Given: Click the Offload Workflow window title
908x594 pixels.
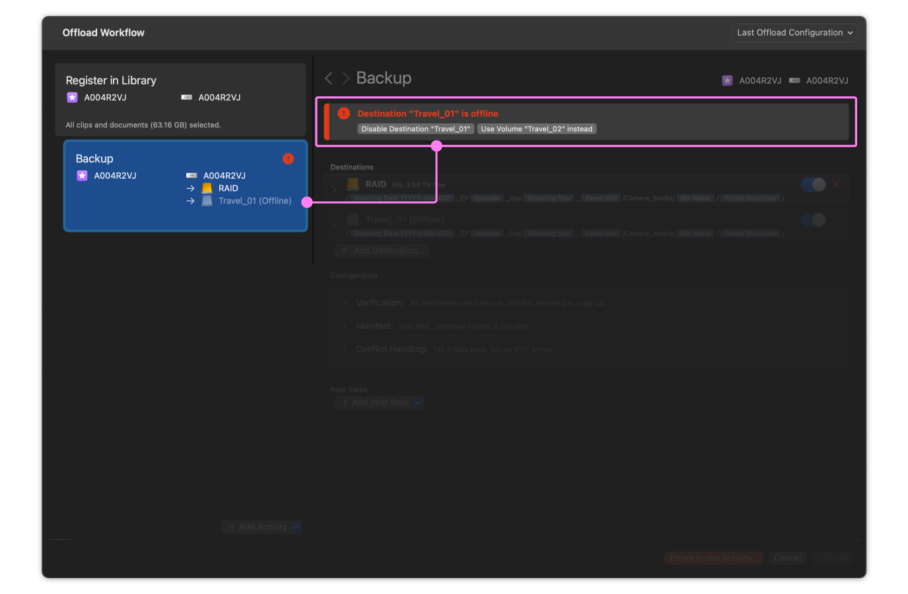Looking at the screenshot, I should pos(103,33).
